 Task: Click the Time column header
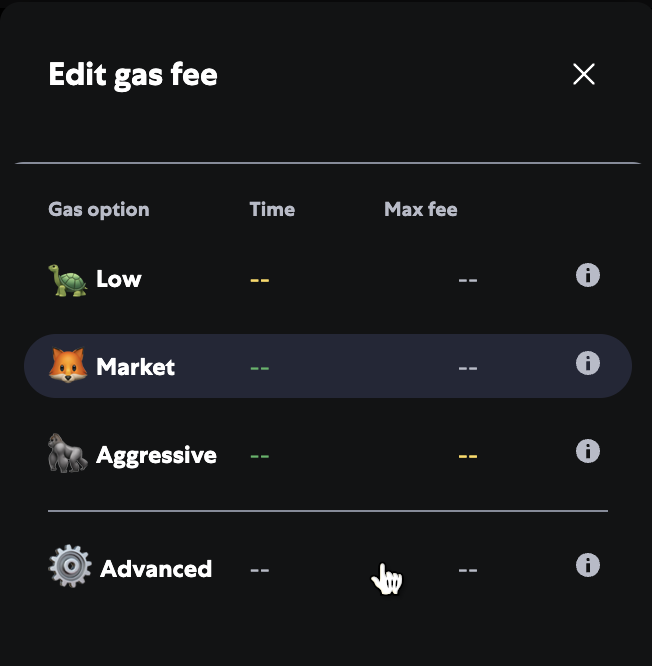pyautogui.click(x=272, y=209)
